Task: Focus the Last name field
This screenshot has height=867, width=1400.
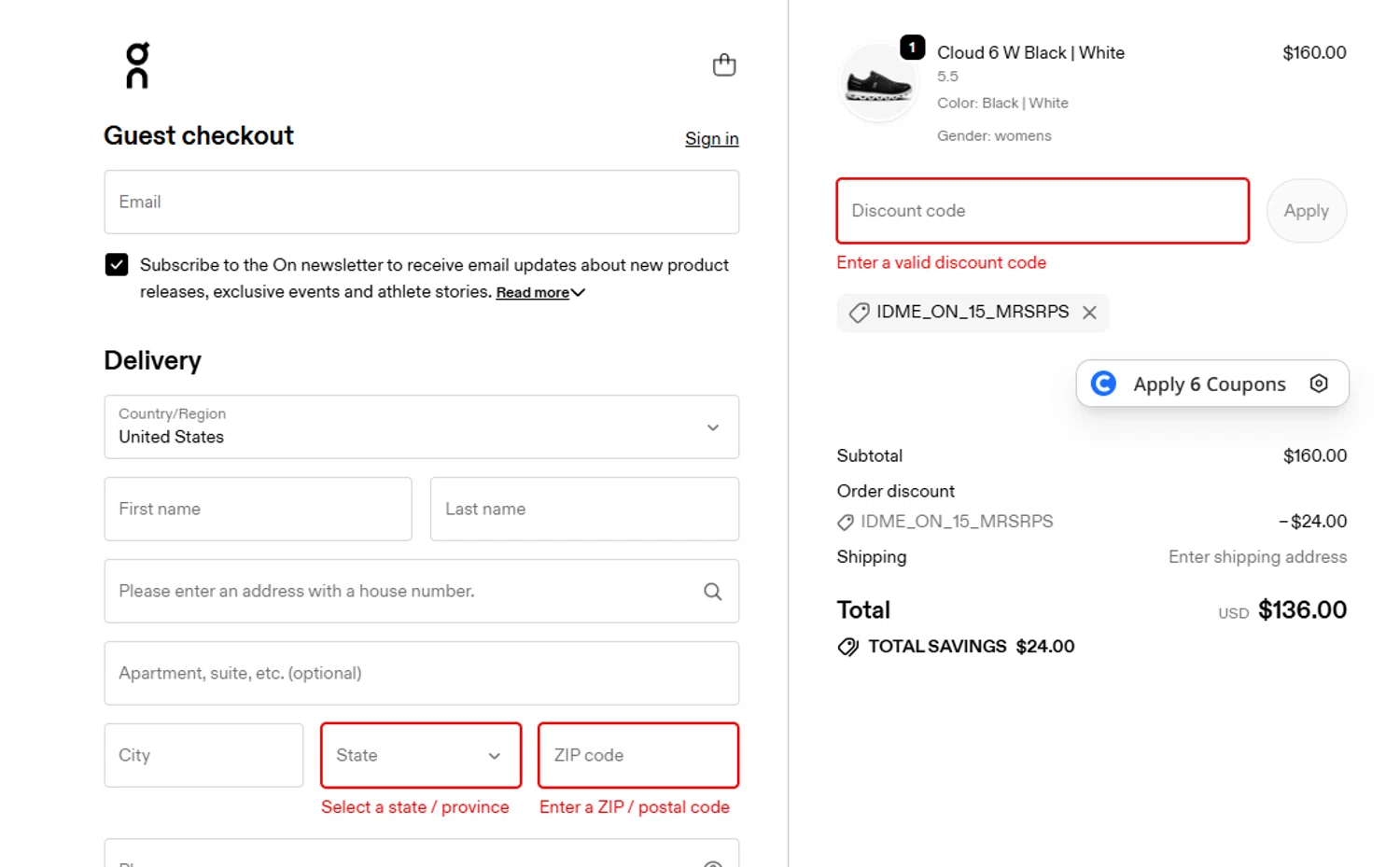Action: pos(584,510)
